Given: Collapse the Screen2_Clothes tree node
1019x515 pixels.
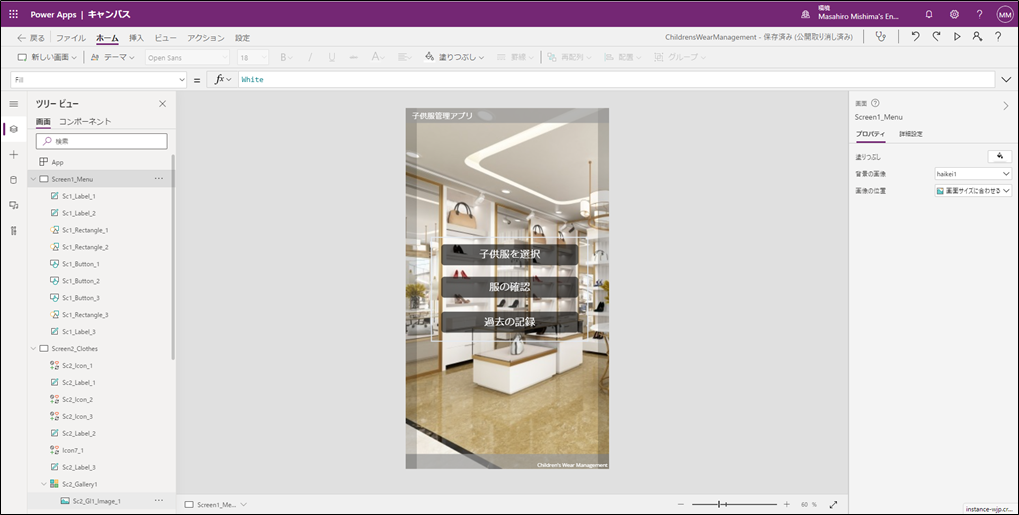Looking at the screenshot, I should [33, 349].
